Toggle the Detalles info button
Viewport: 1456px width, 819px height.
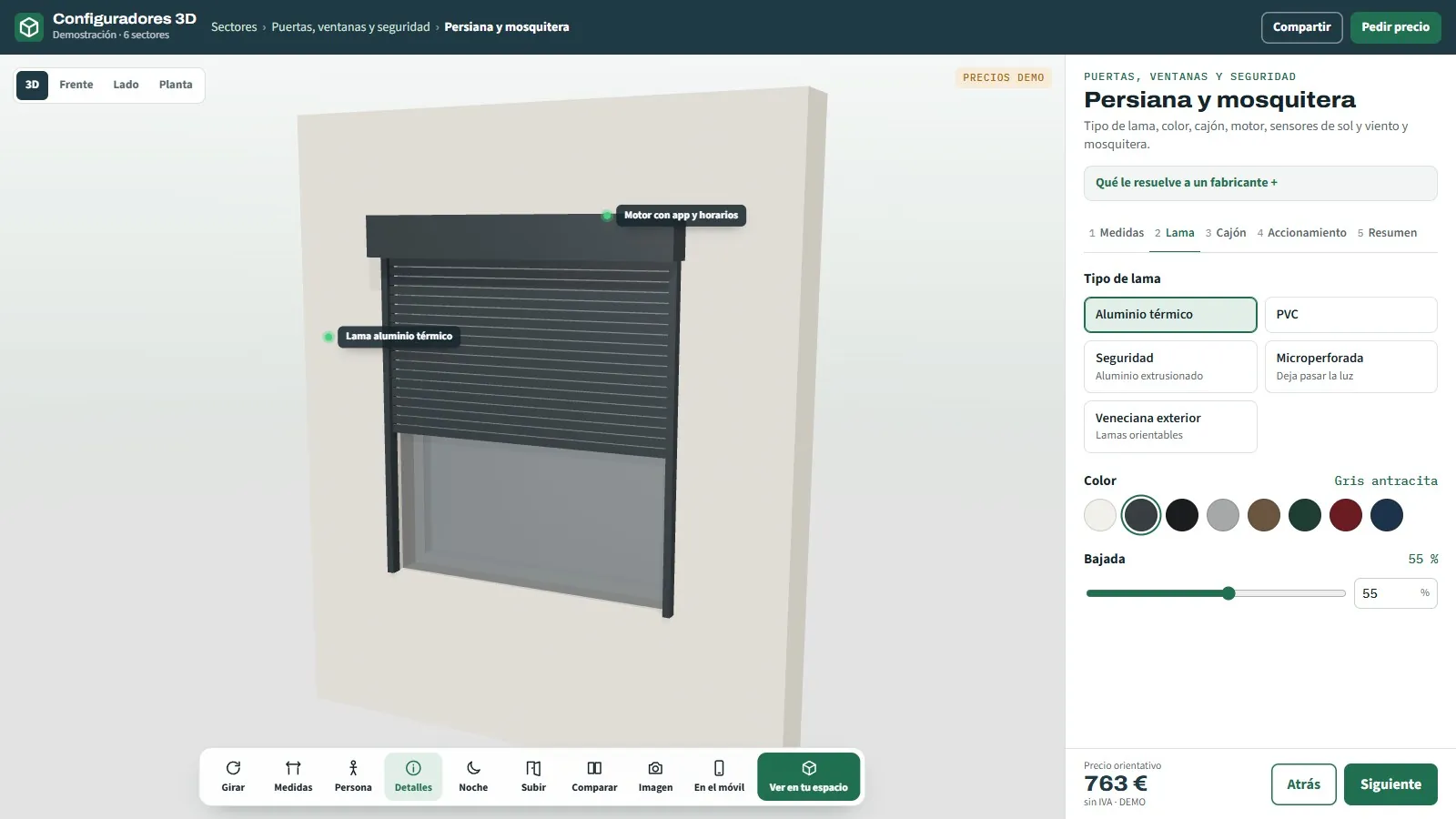[x=413, y=776]
